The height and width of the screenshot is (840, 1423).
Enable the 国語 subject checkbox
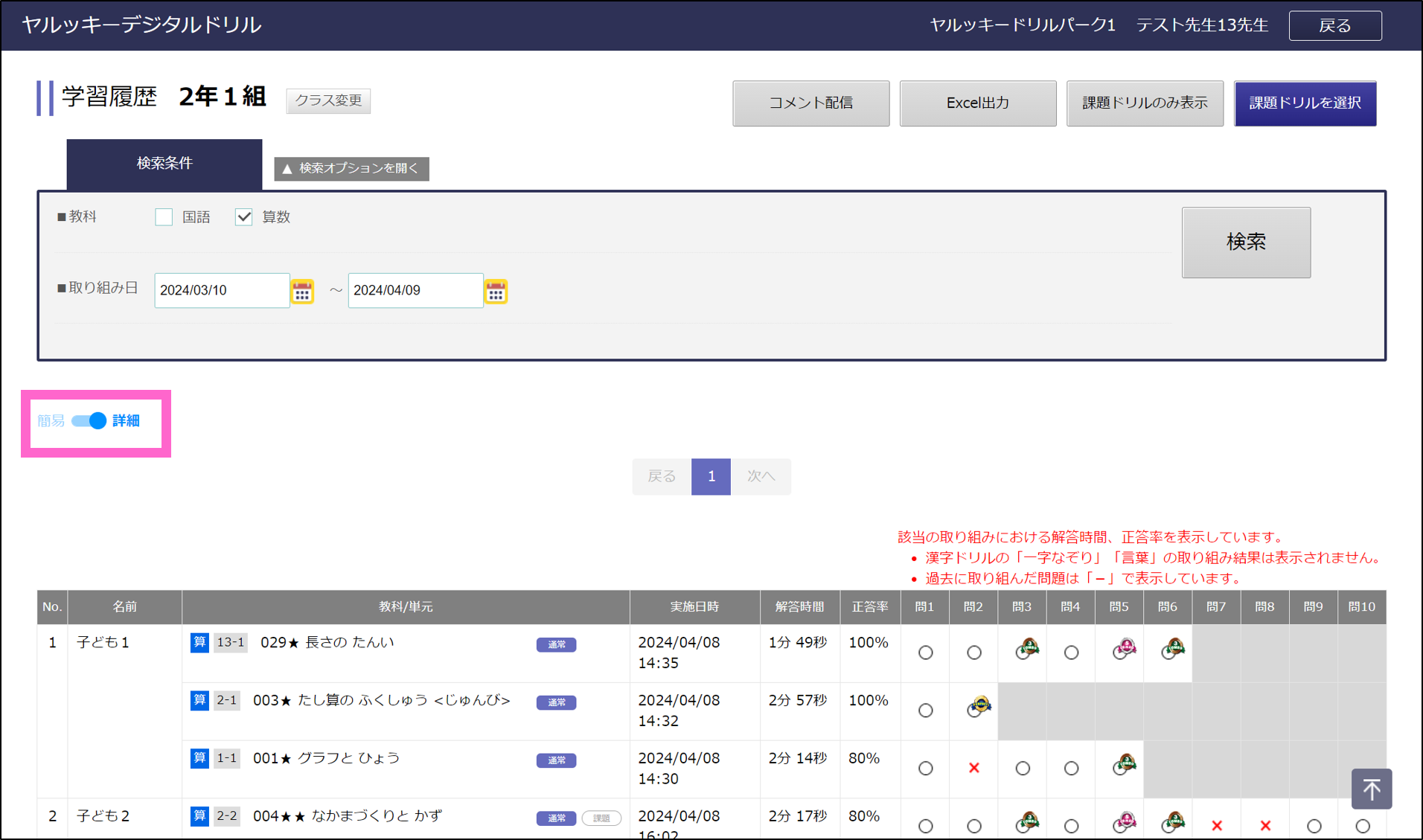(164, 217)
